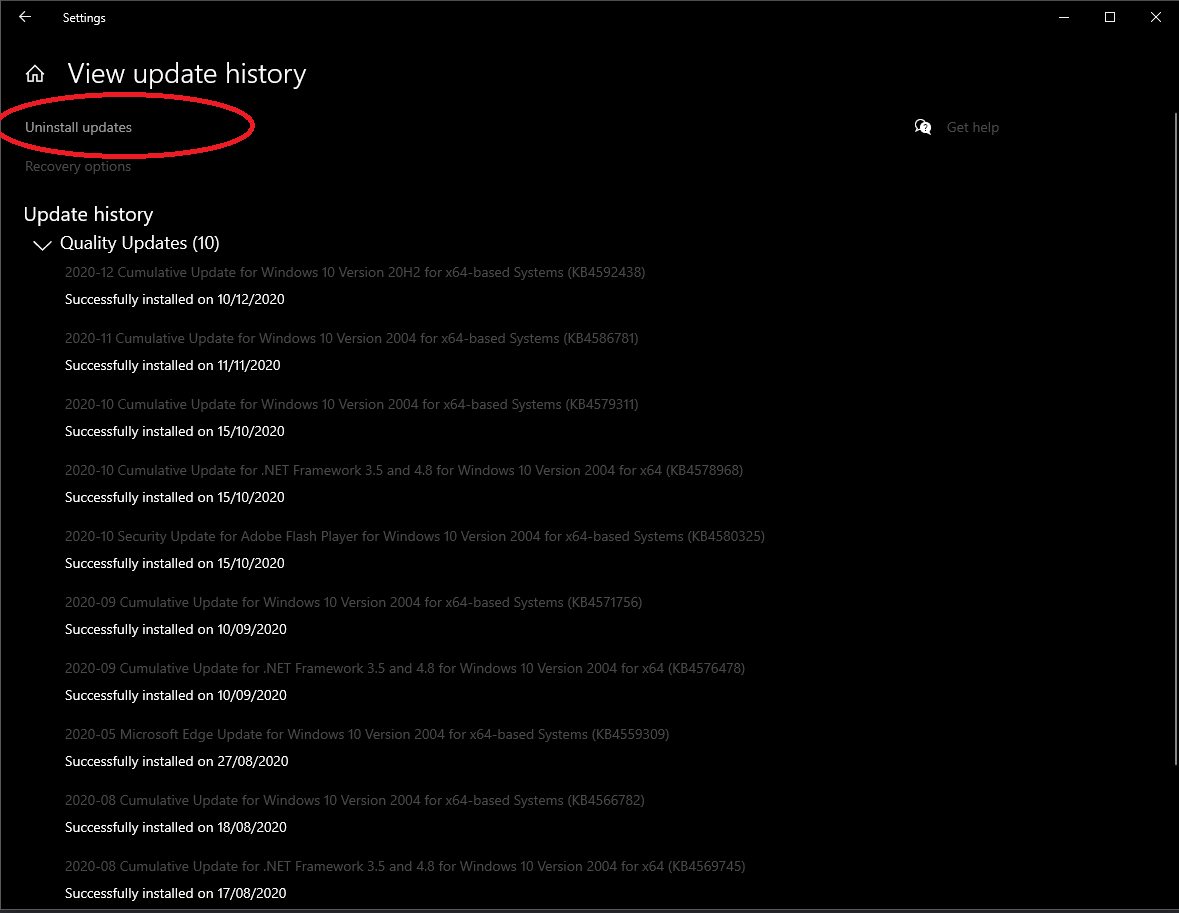Screen dimensions: 1179x913
Task: Click the back arrow in the title bar
Action: click(x=24, y=17)
